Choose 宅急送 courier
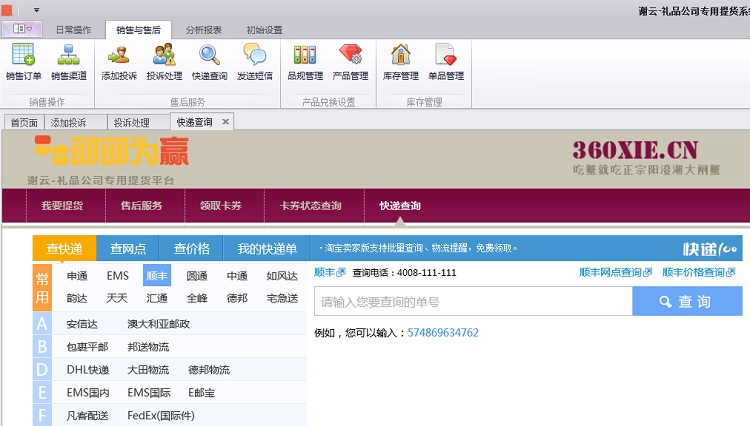The height and width of the screenshot is (426, 750). [x=282, y=298]
